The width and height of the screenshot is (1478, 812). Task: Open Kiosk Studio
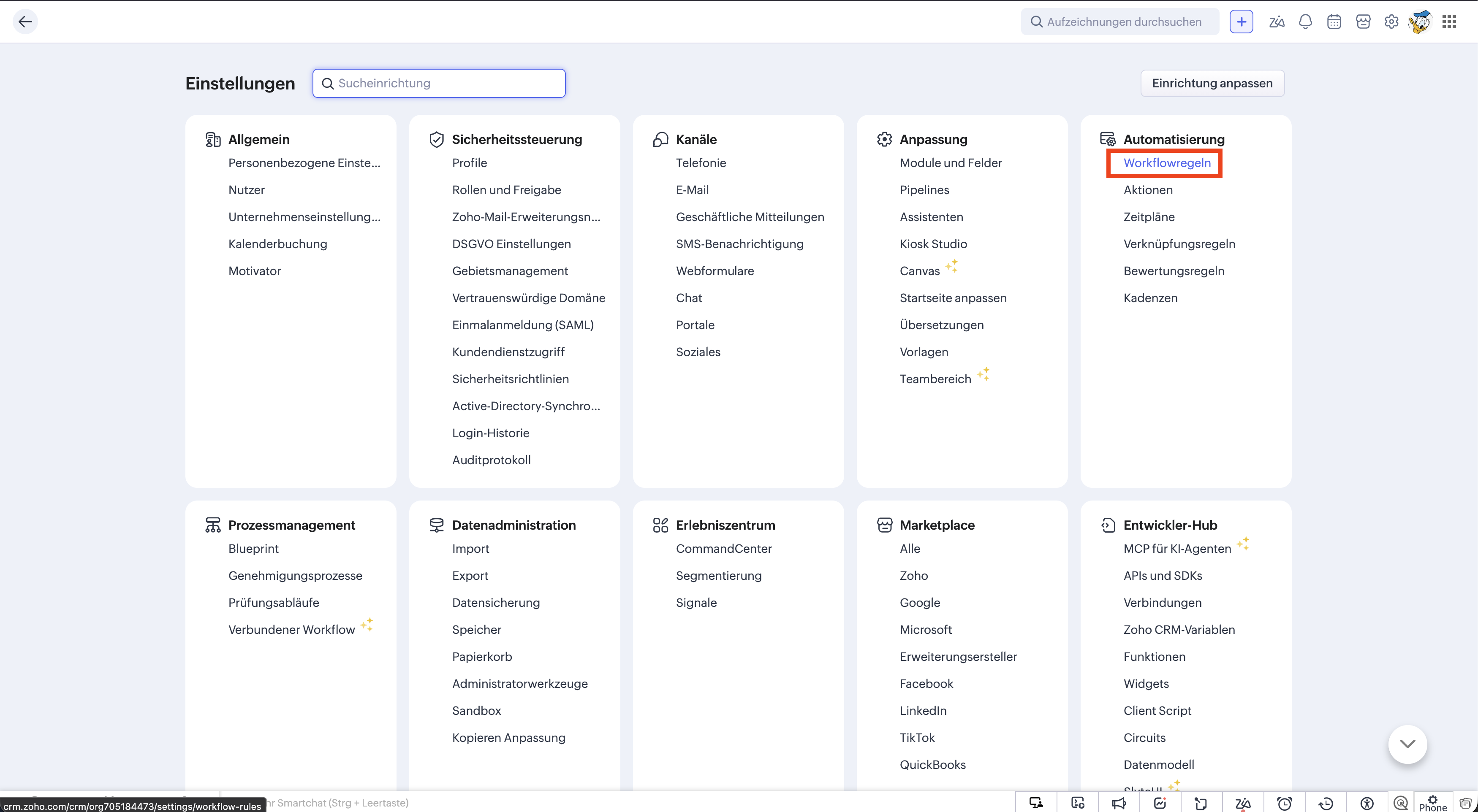pos(934,244)
